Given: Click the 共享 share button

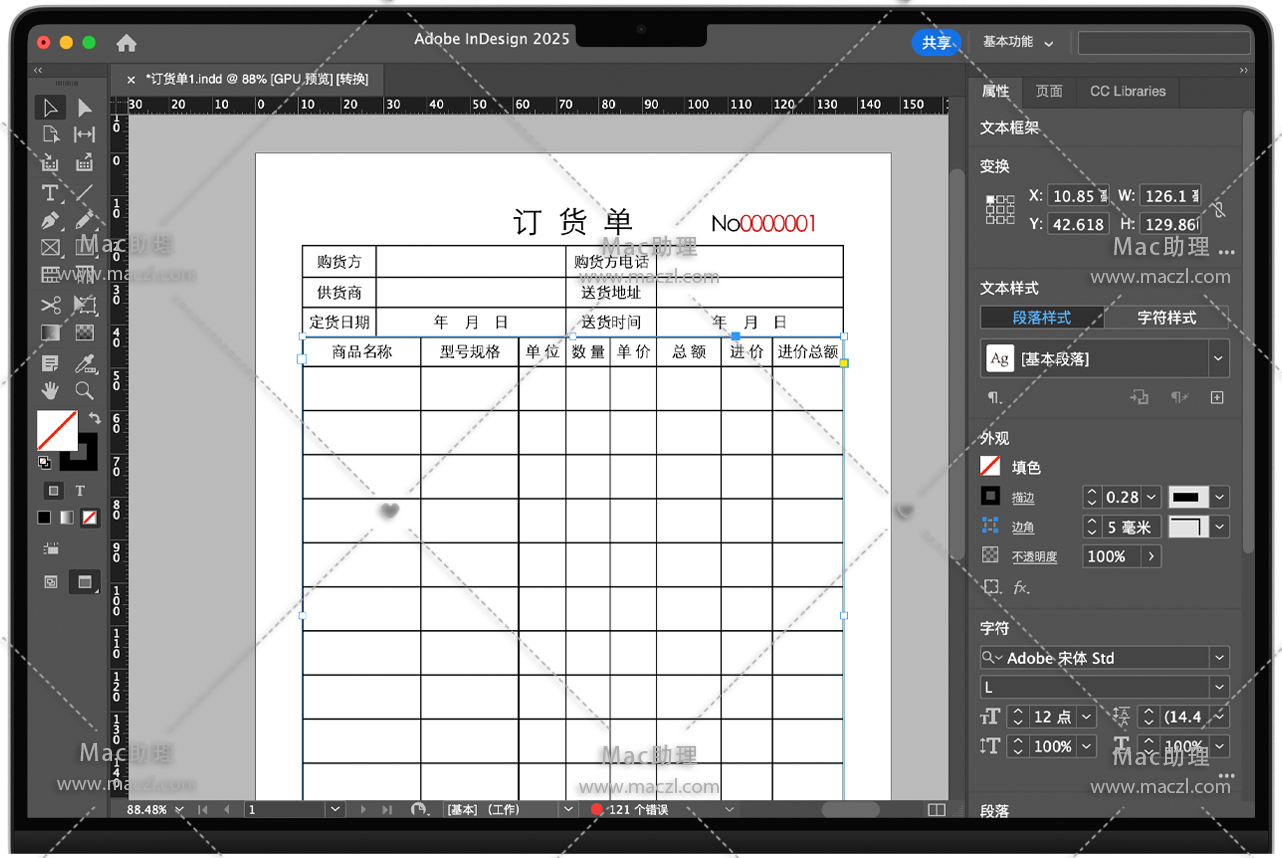Looking at the screenshot, I should (936, 43).
